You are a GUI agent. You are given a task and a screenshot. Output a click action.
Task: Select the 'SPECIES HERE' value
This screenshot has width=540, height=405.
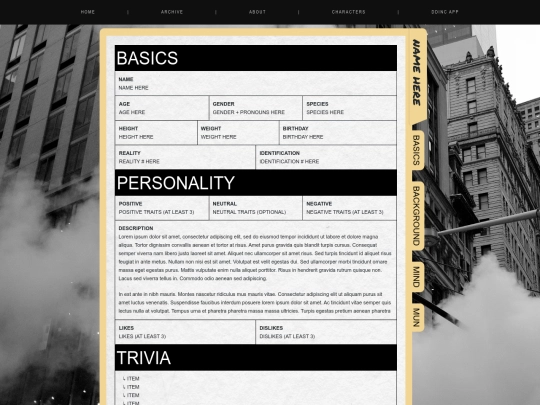click(x=325, y=112)
